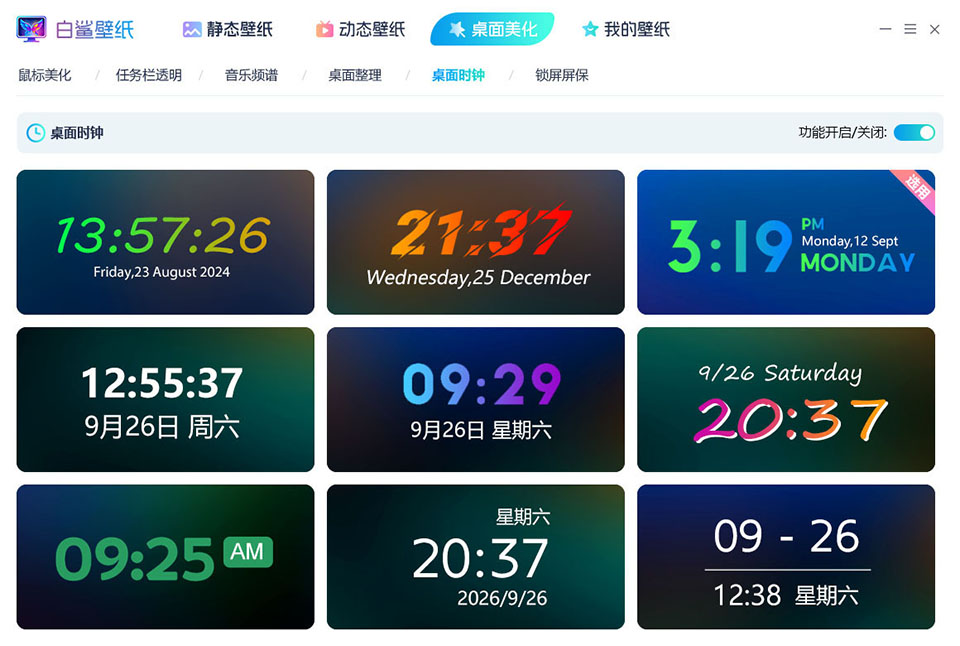Open the hamburger menu icon

pos(910,29)
